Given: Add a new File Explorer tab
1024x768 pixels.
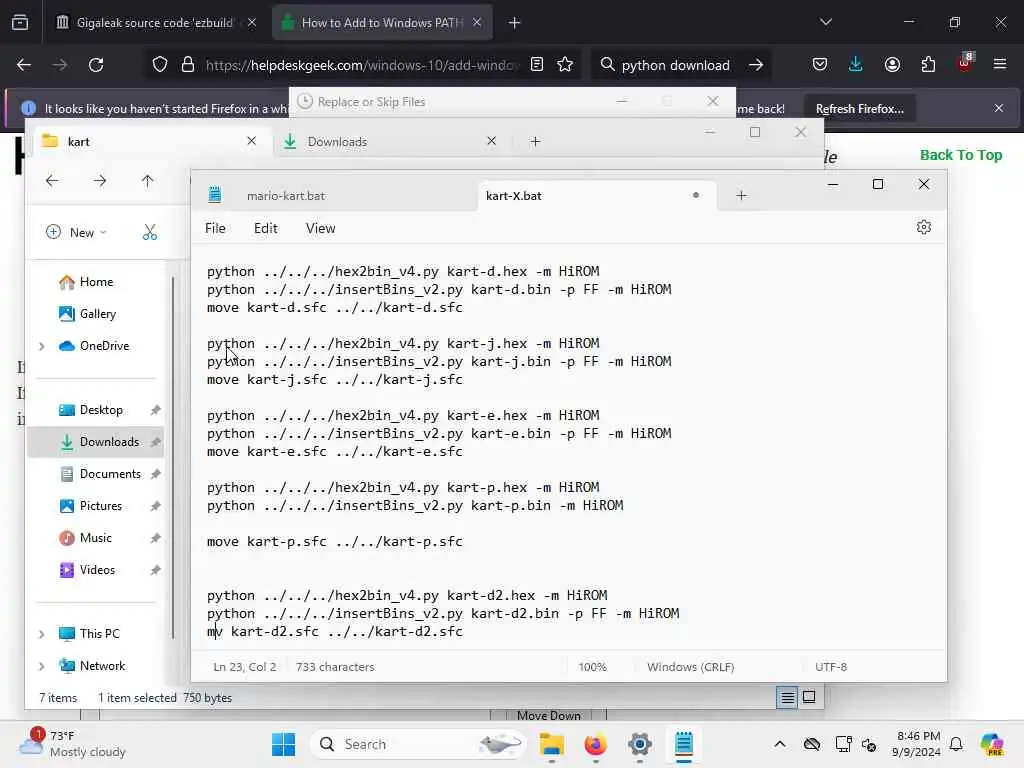Looking at the screenshot, I should click(536, 142).
